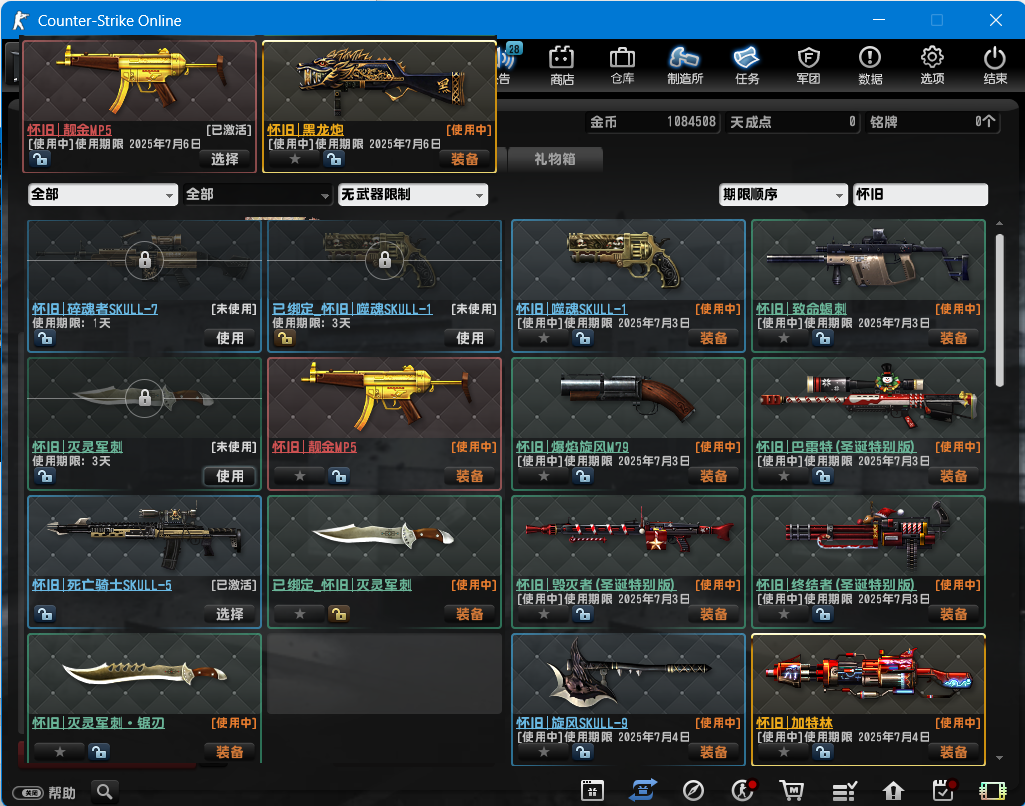The width and height of the screenshot is (1025, 806).
Task: Click lock icon on 怀旧|旋风SKULL-9 card
Action: click(582, 752)
